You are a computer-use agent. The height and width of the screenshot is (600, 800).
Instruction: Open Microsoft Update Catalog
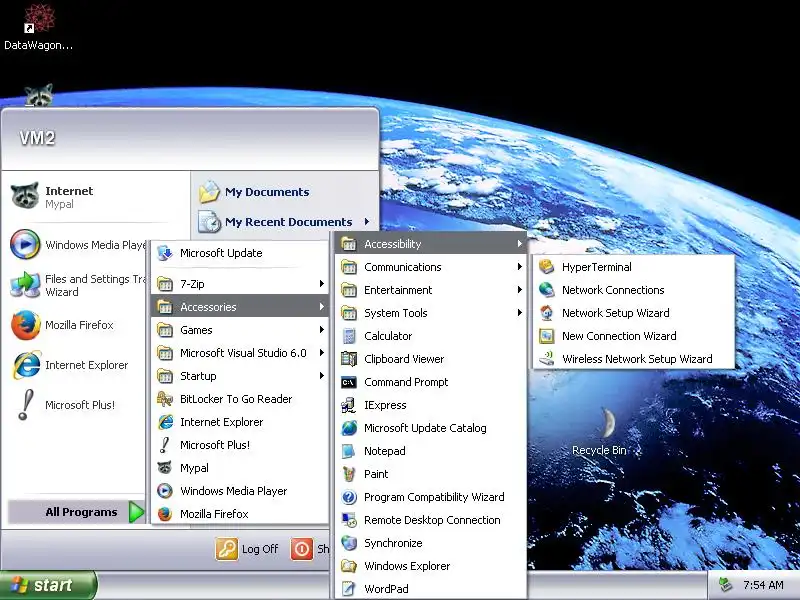(x=431, y=428)
